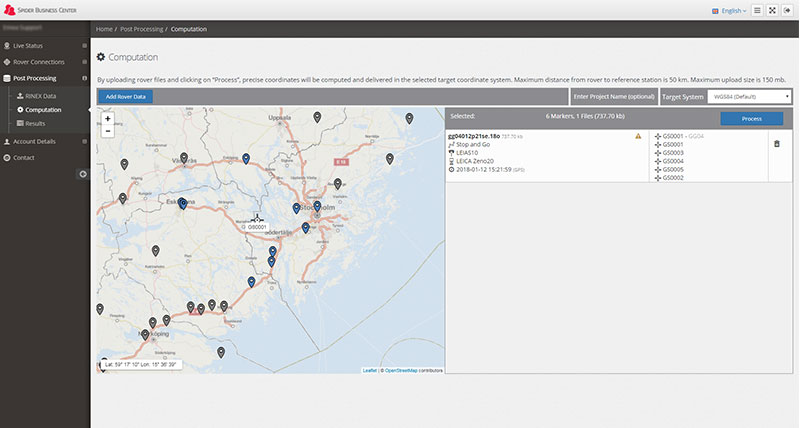Viewport: 800px width, 428px height.
Task: Click the warning triangle on the rover file
Action: pyautogui.click(x=638, y=136)
